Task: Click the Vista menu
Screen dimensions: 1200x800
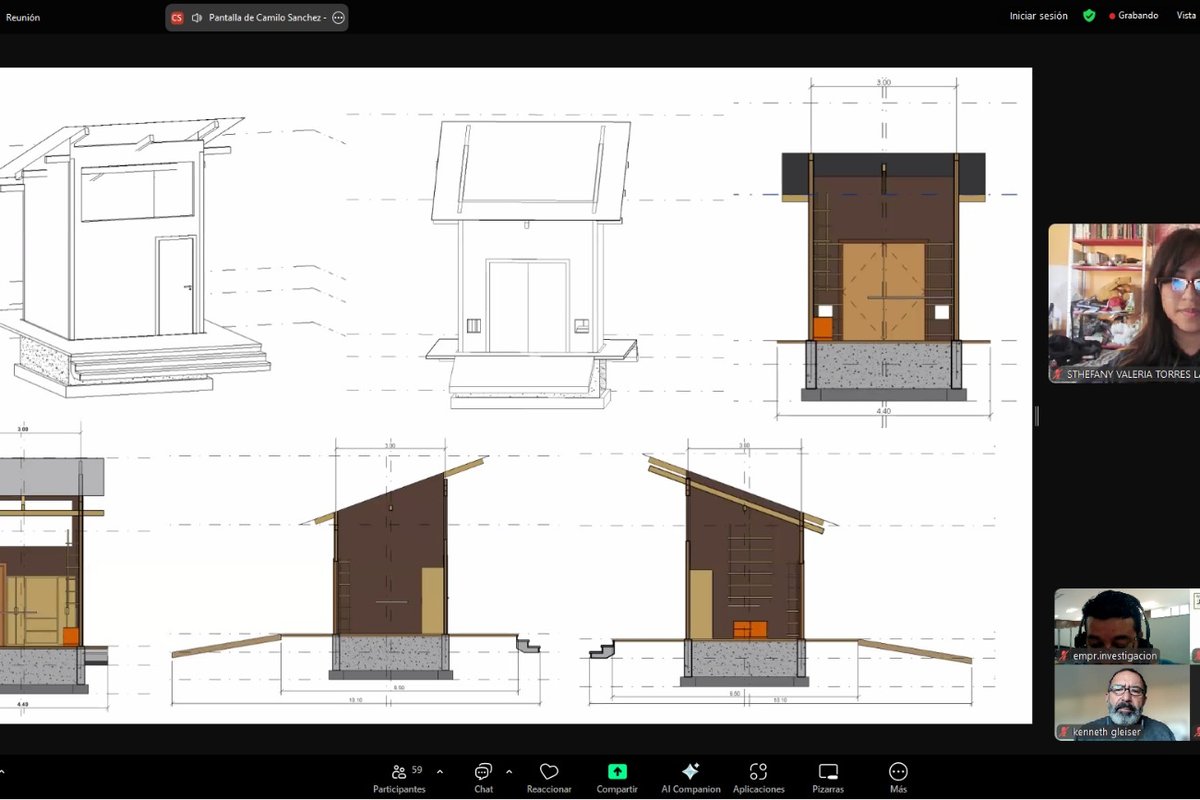Action: click(x=1187, y=16)
